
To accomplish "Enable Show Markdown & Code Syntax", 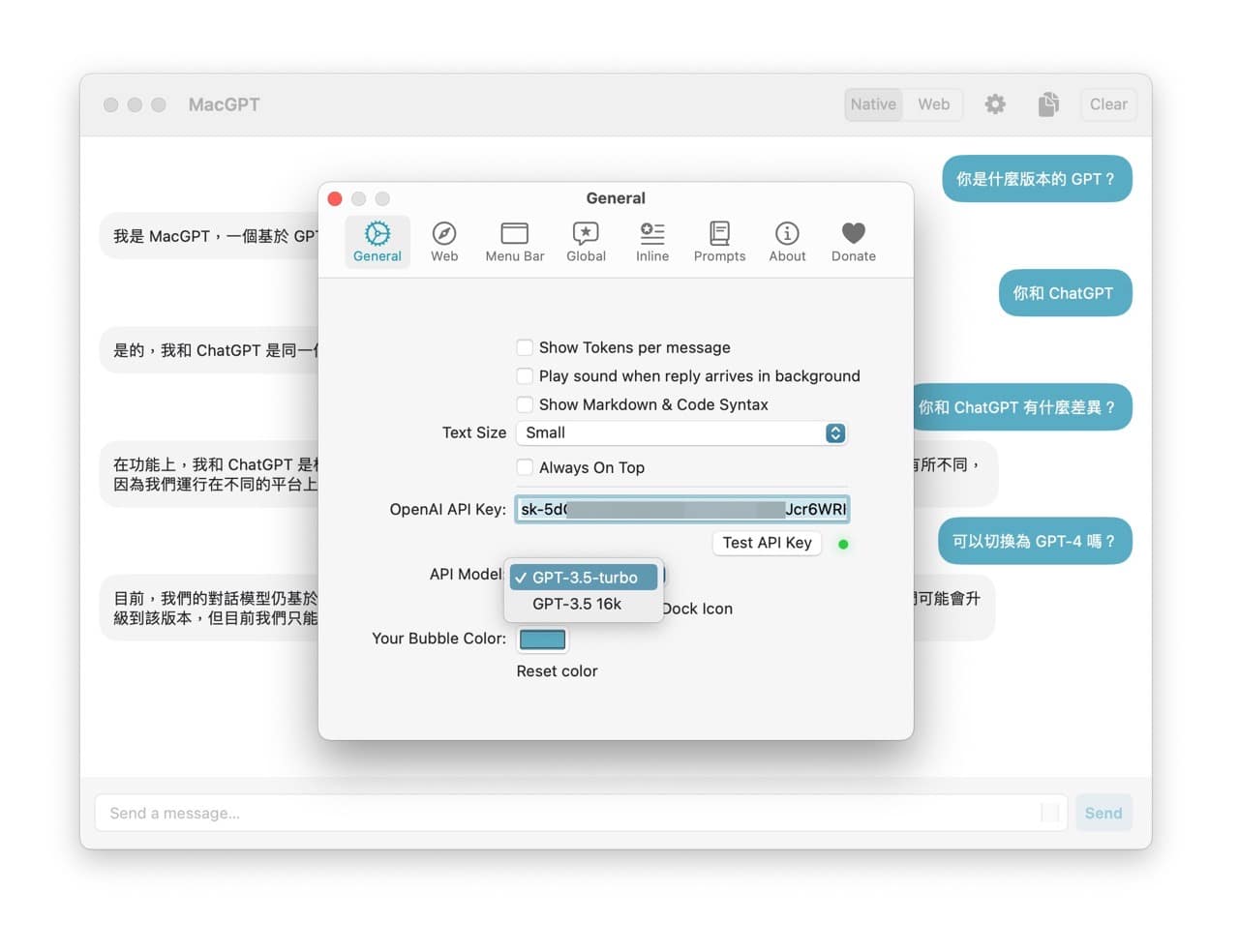I will click(525, 404).
